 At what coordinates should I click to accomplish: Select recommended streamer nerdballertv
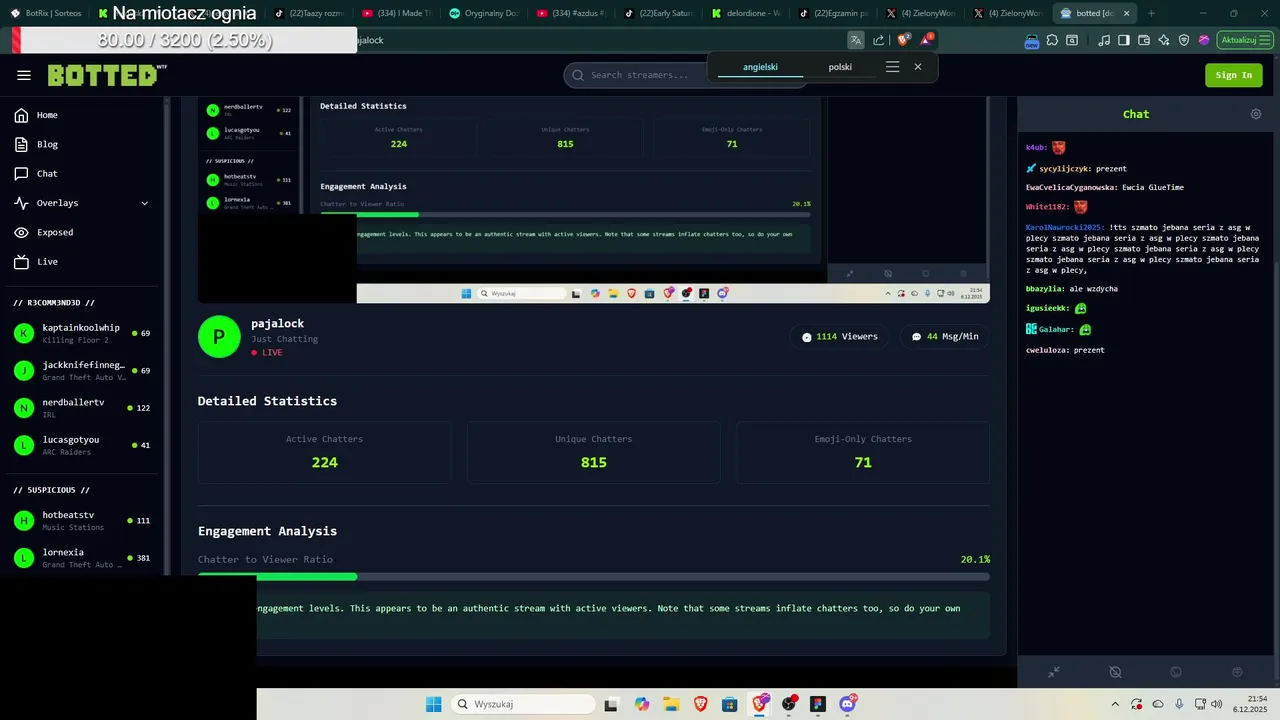point(82,408)
